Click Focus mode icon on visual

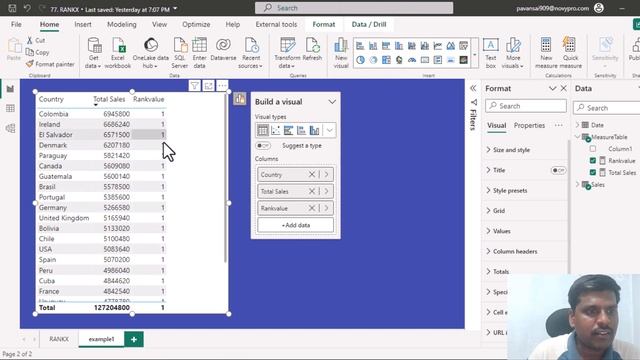(x=209, y=86)
